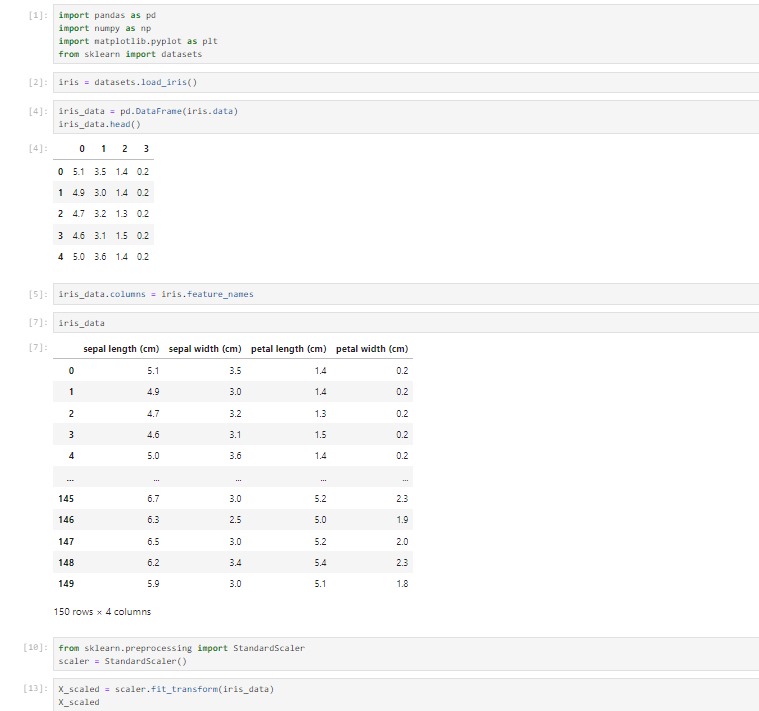Screen dimensions: 759x711
Task: Click the 'petal width (cm)' column header
Action: coord(372,349)
